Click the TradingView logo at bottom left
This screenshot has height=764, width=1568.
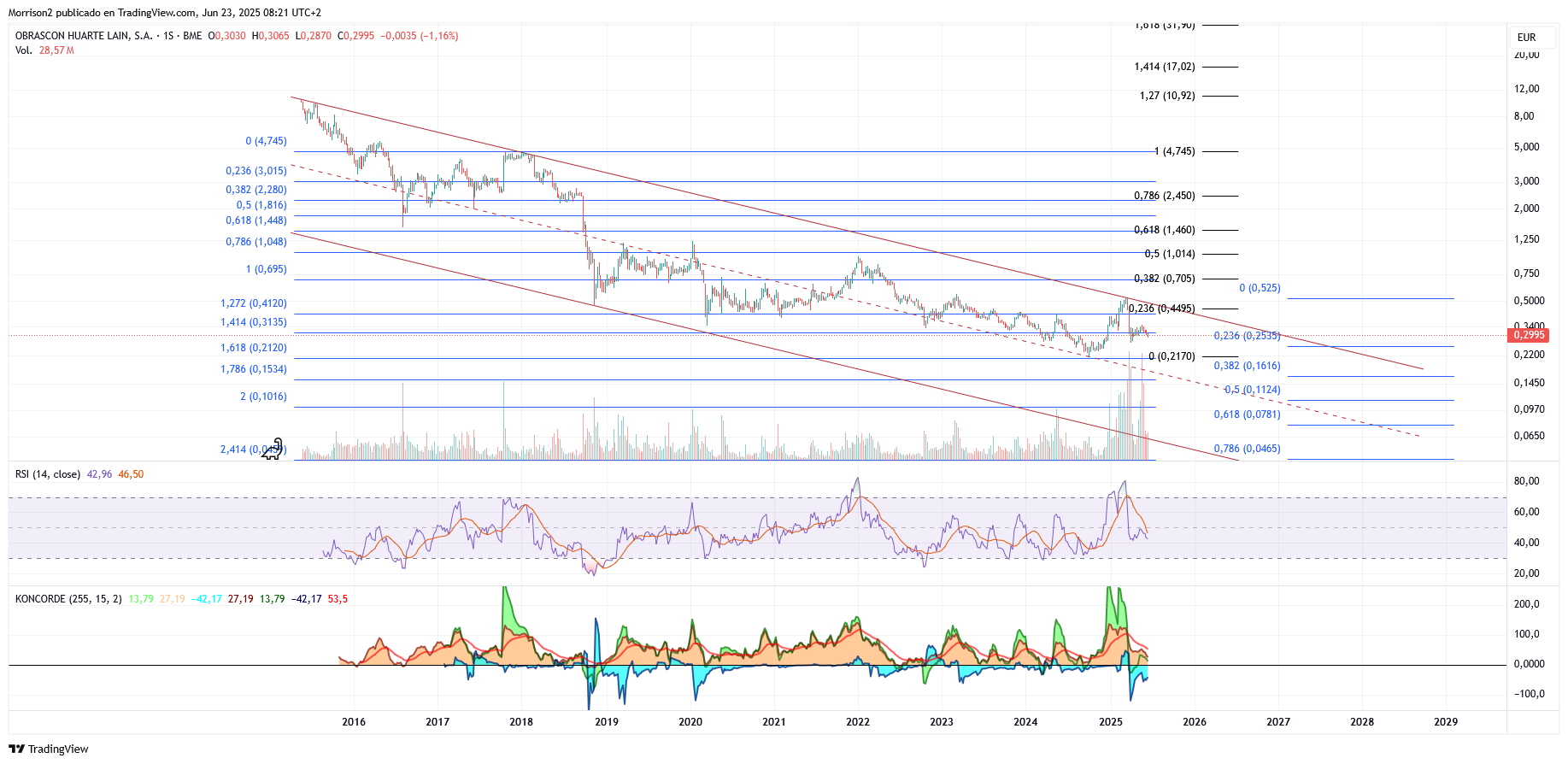[49, 749]
